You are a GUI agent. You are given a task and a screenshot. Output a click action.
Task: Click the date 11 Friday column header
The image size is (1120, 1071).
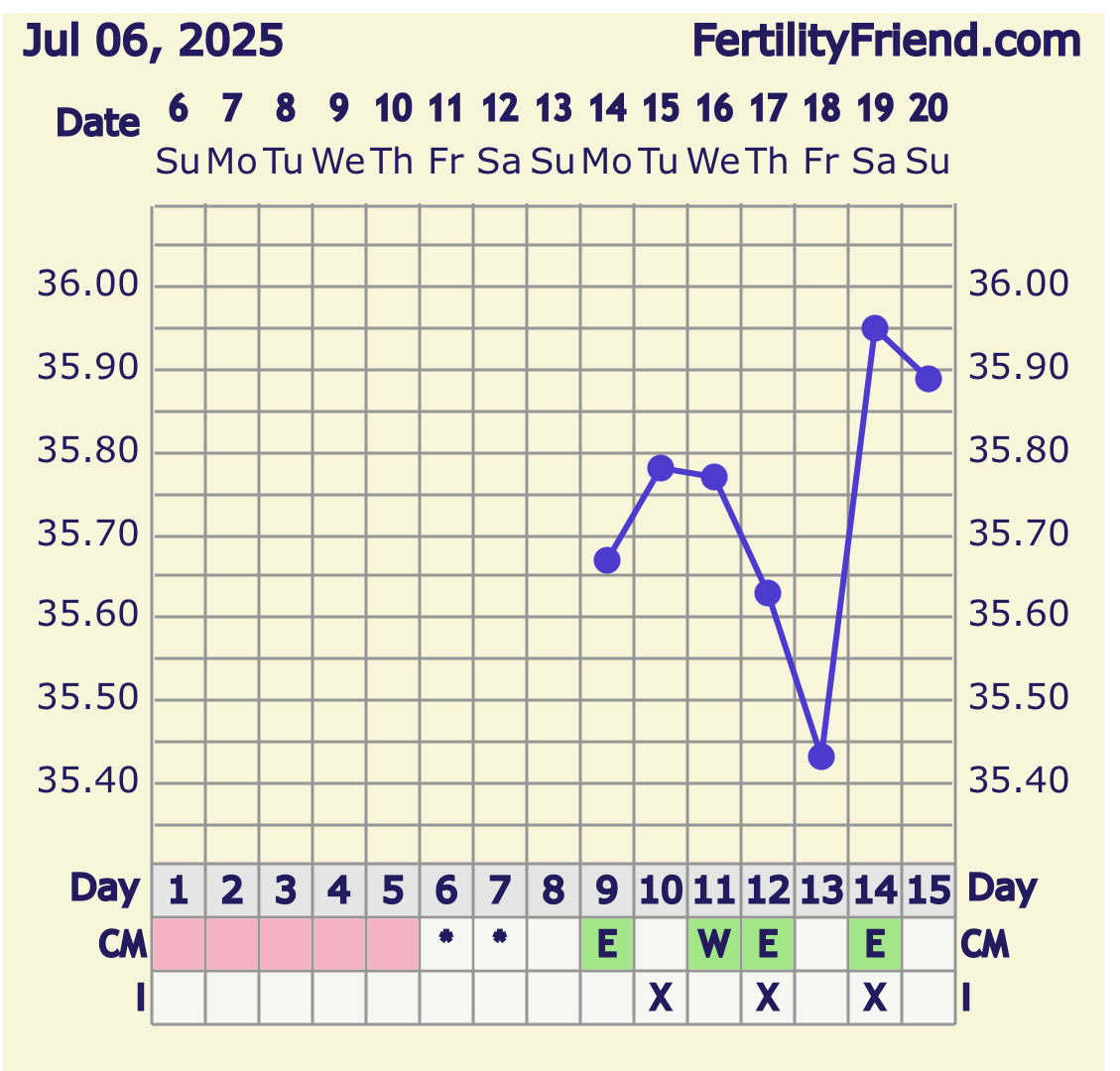pos(446,134)
